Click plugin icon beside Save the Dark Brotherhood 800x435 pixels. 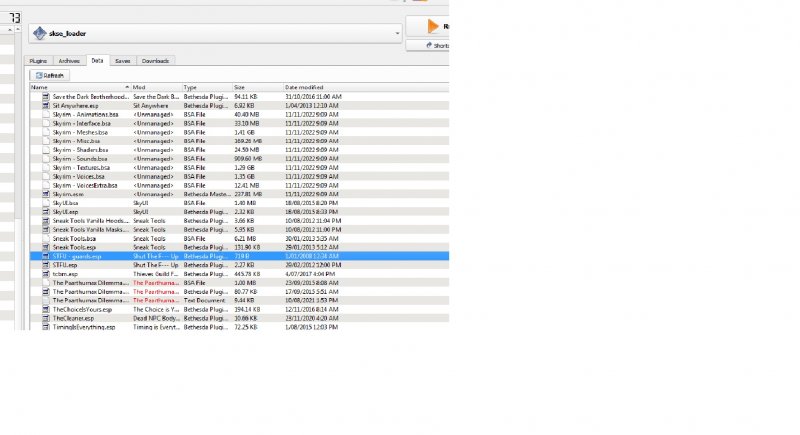(x=45, y=96)
